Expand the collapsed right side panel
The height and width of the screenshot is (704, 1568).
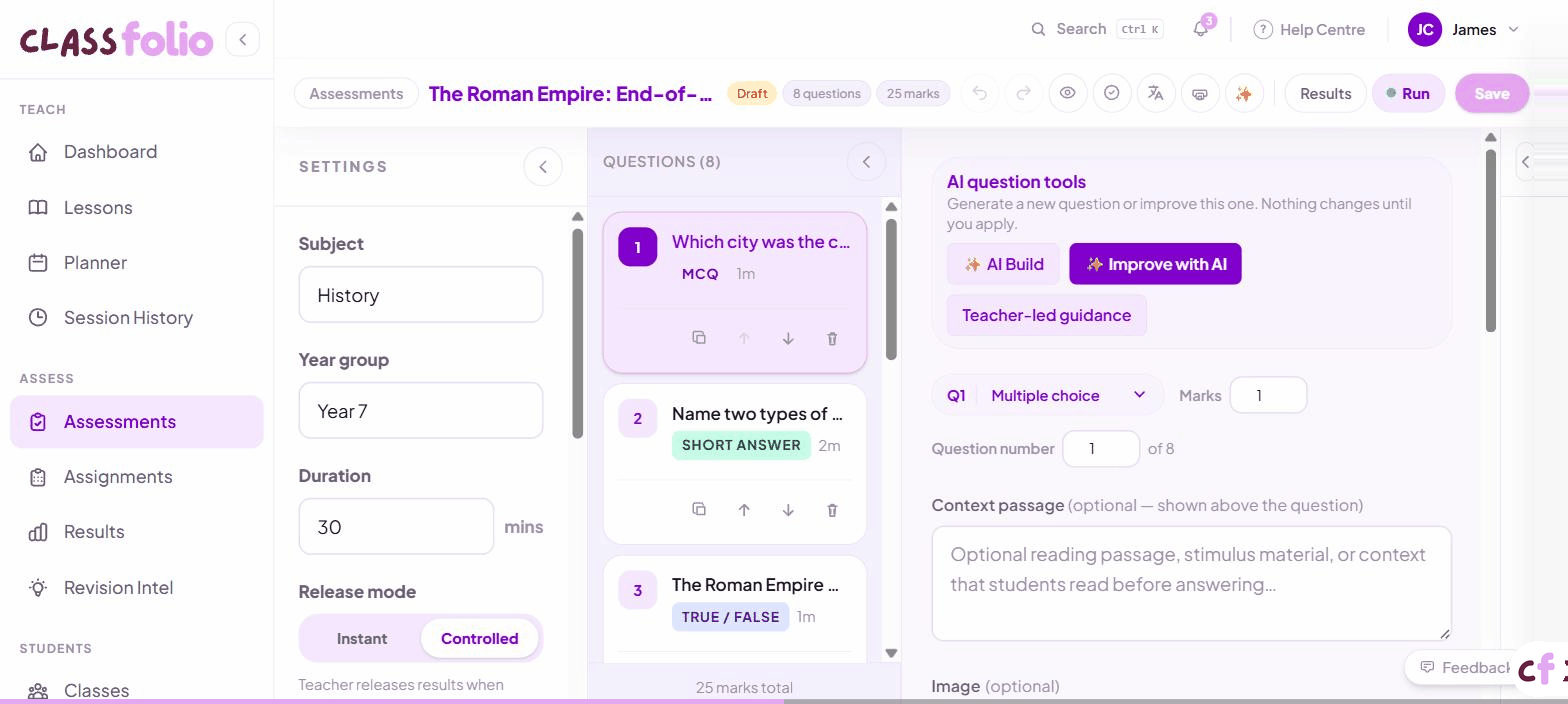tap(1525, 161)
